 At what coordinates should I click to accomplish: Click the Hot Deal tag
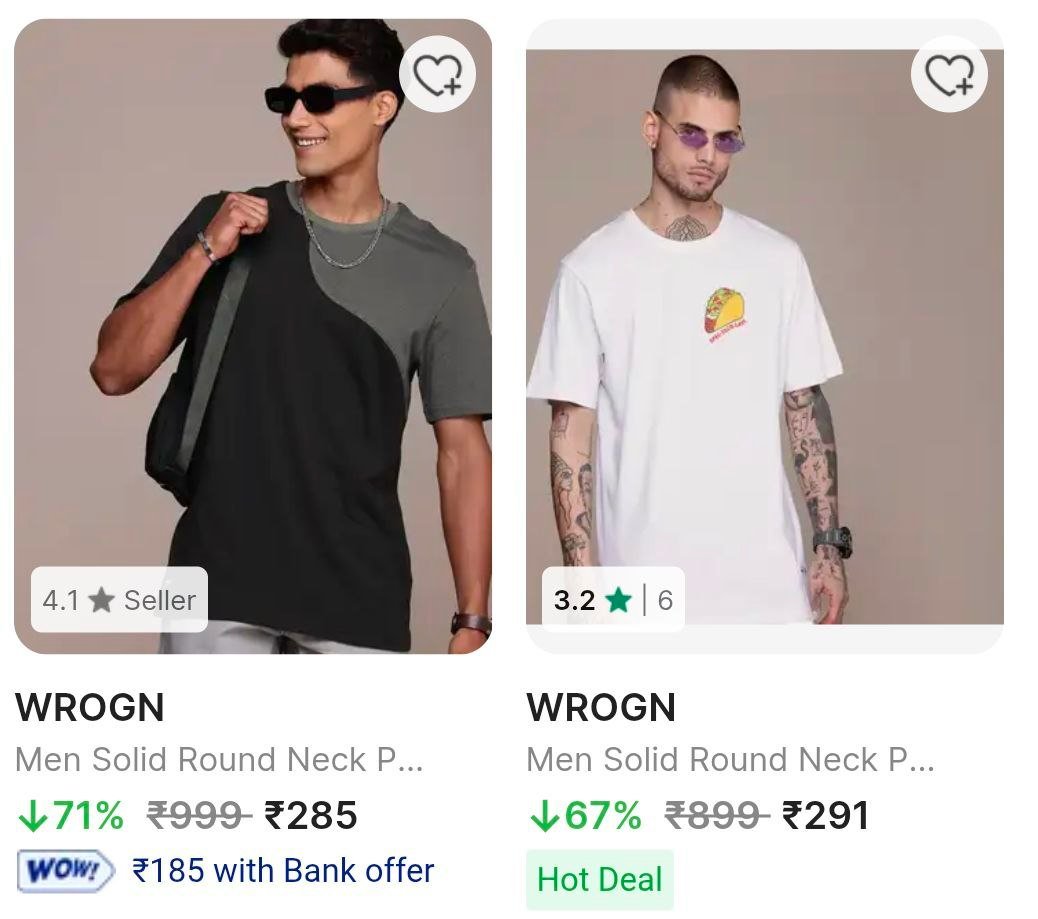click(x=600, y=879)
